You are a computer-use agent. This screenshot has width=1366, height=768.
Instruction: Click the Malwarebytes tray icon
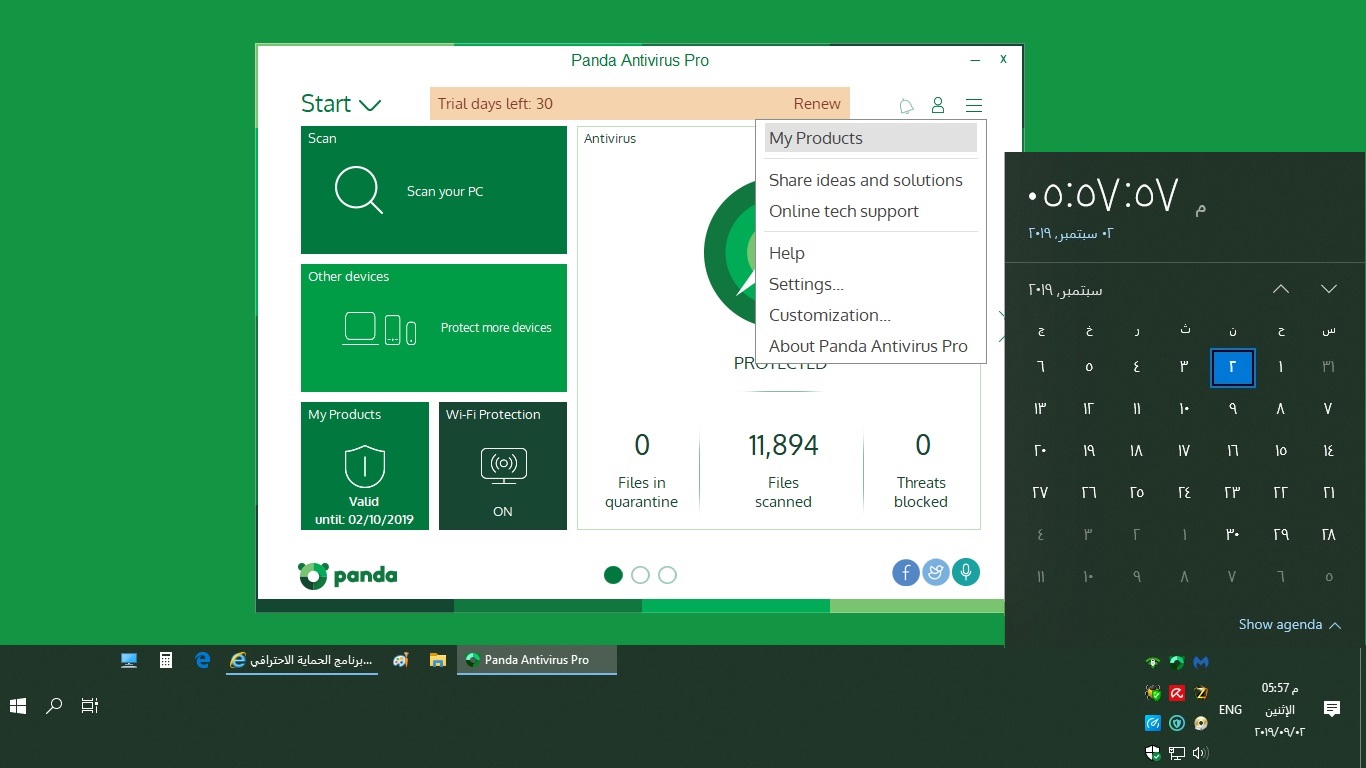point(1201,662)
